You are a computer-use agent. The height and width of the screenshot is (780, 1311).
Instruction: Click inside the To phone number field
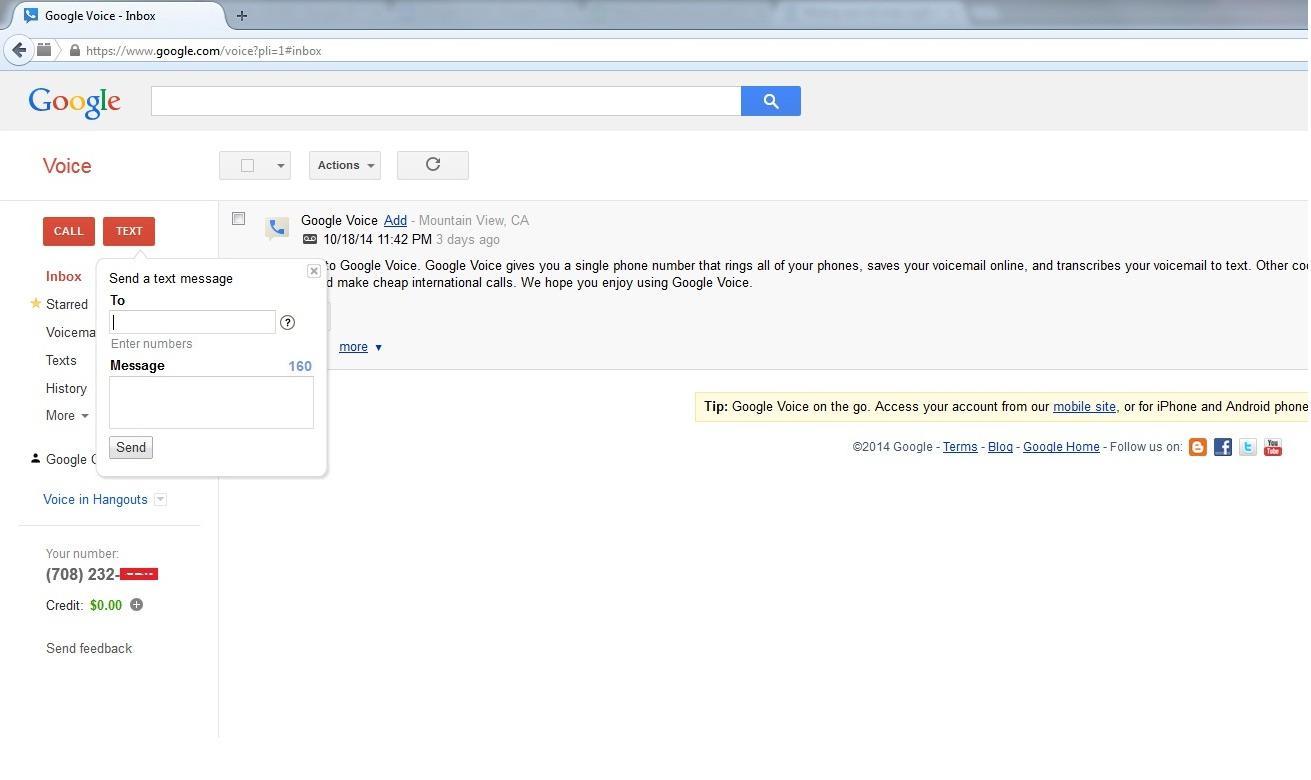pyautogui.click(x=190, y=322)
